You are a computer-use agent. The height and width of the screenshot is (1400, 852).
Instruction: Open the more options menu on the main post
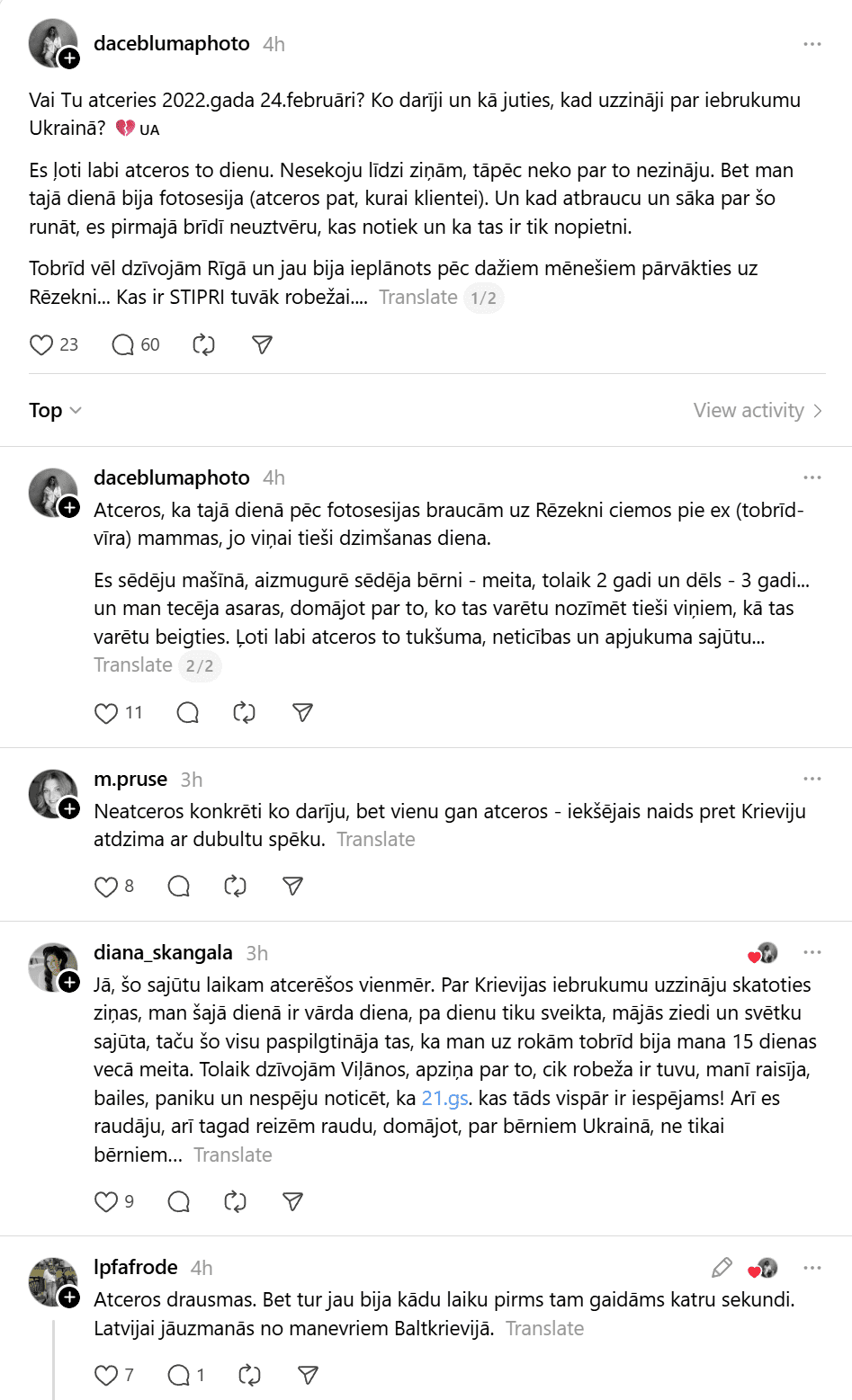pyautogui.click(x=812, y=44)
